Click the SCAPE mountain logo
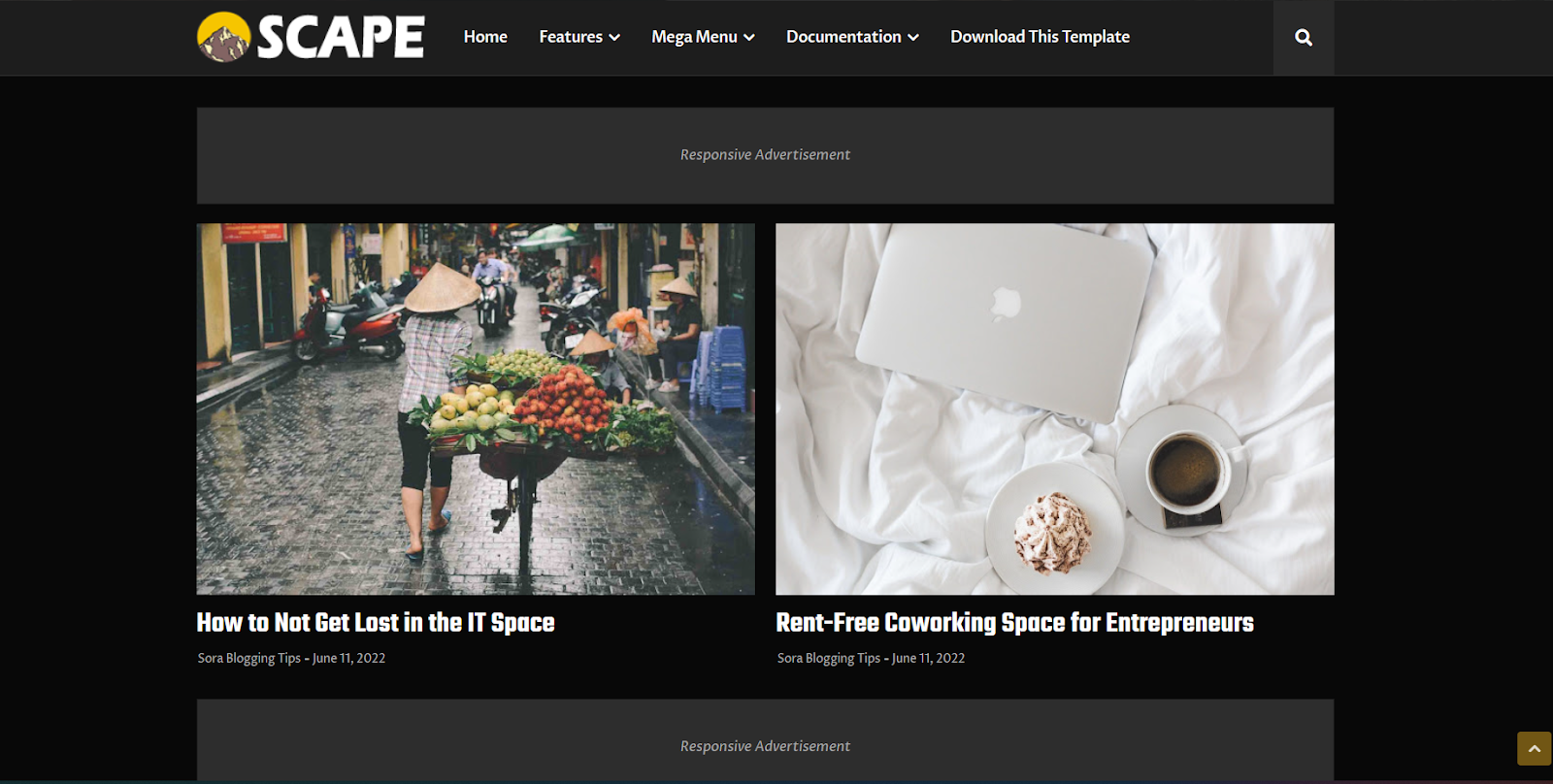Screen dimensions: 1553x784 [x=224, y=37]
